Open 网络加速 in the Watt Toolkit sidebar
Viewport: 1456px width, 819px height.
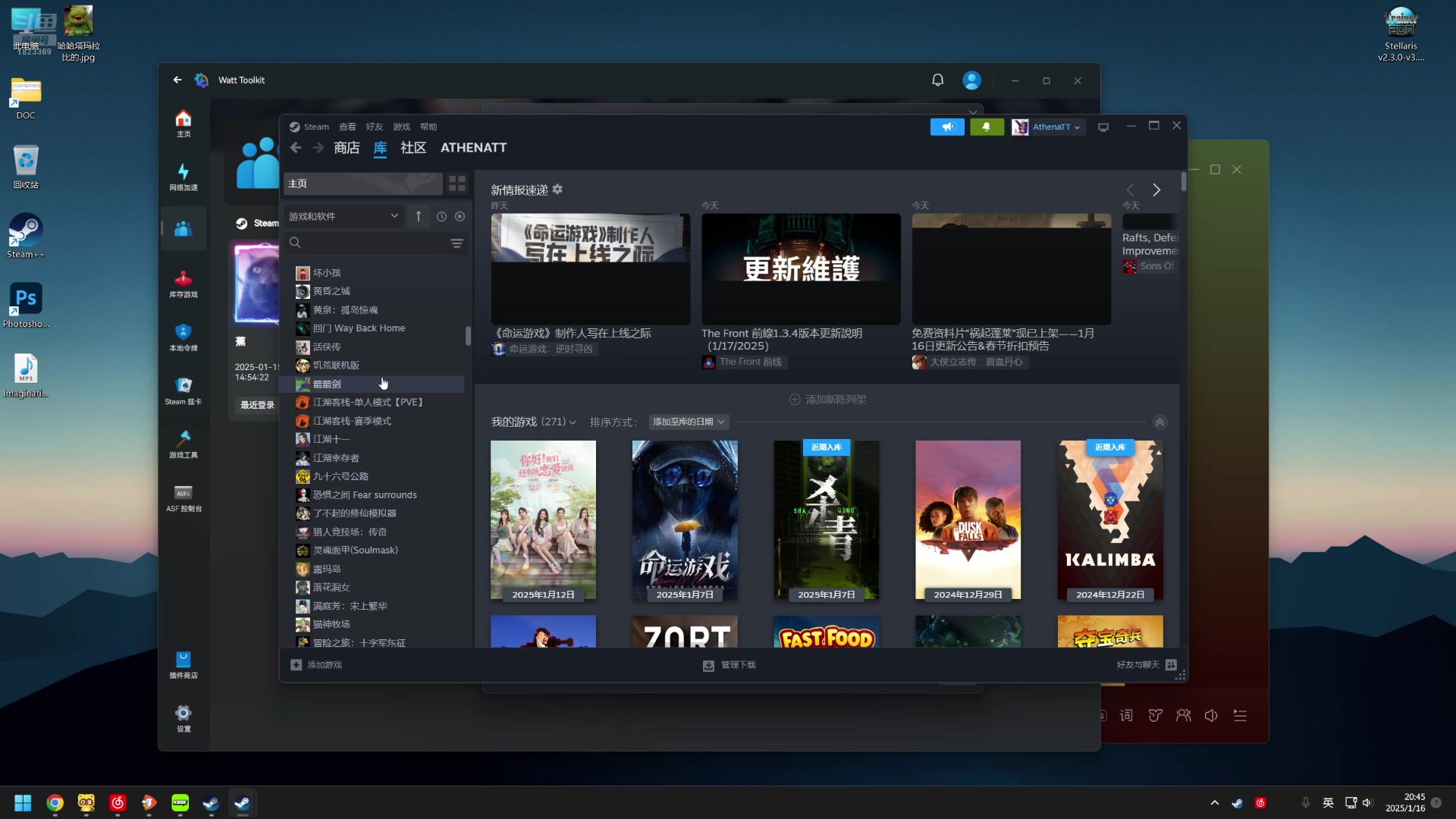click(x=184, y=177)
